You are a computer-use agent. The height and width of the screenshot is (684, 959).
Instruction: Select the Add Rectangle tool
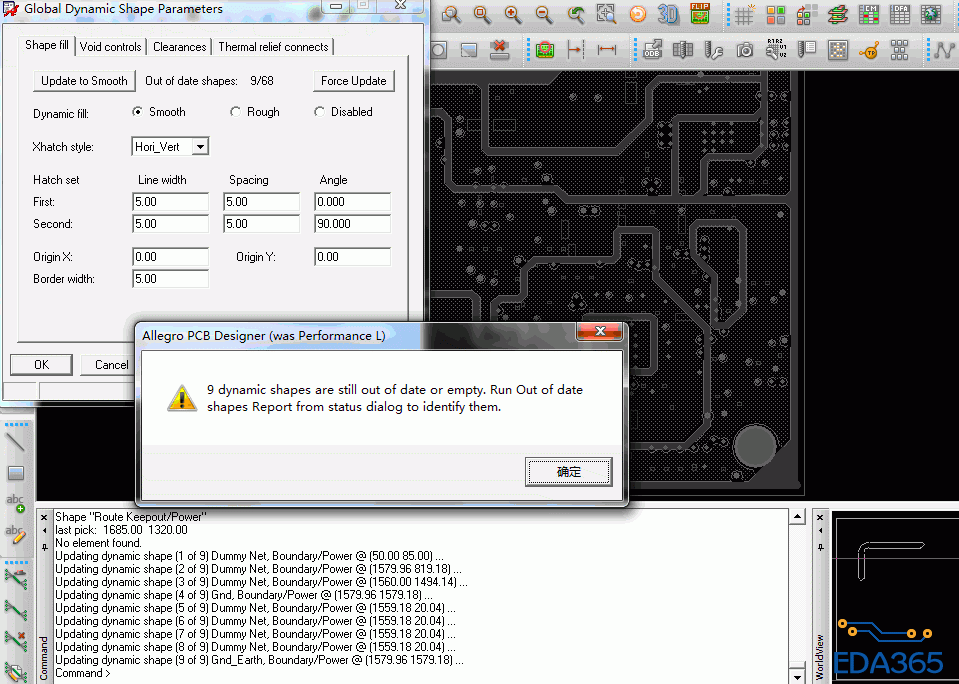(x=15, y=472)
